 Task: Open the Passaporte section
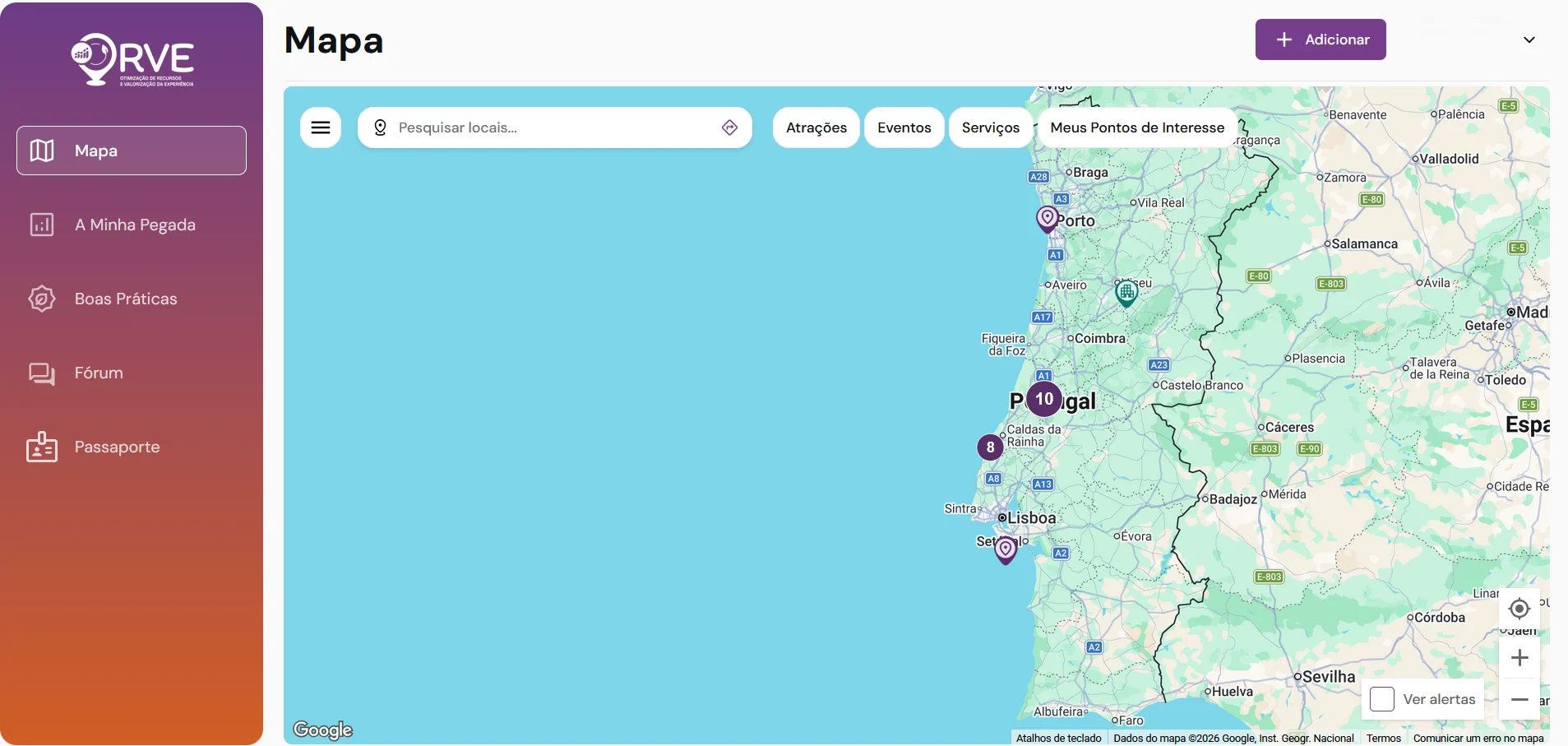tap(132, 447)
